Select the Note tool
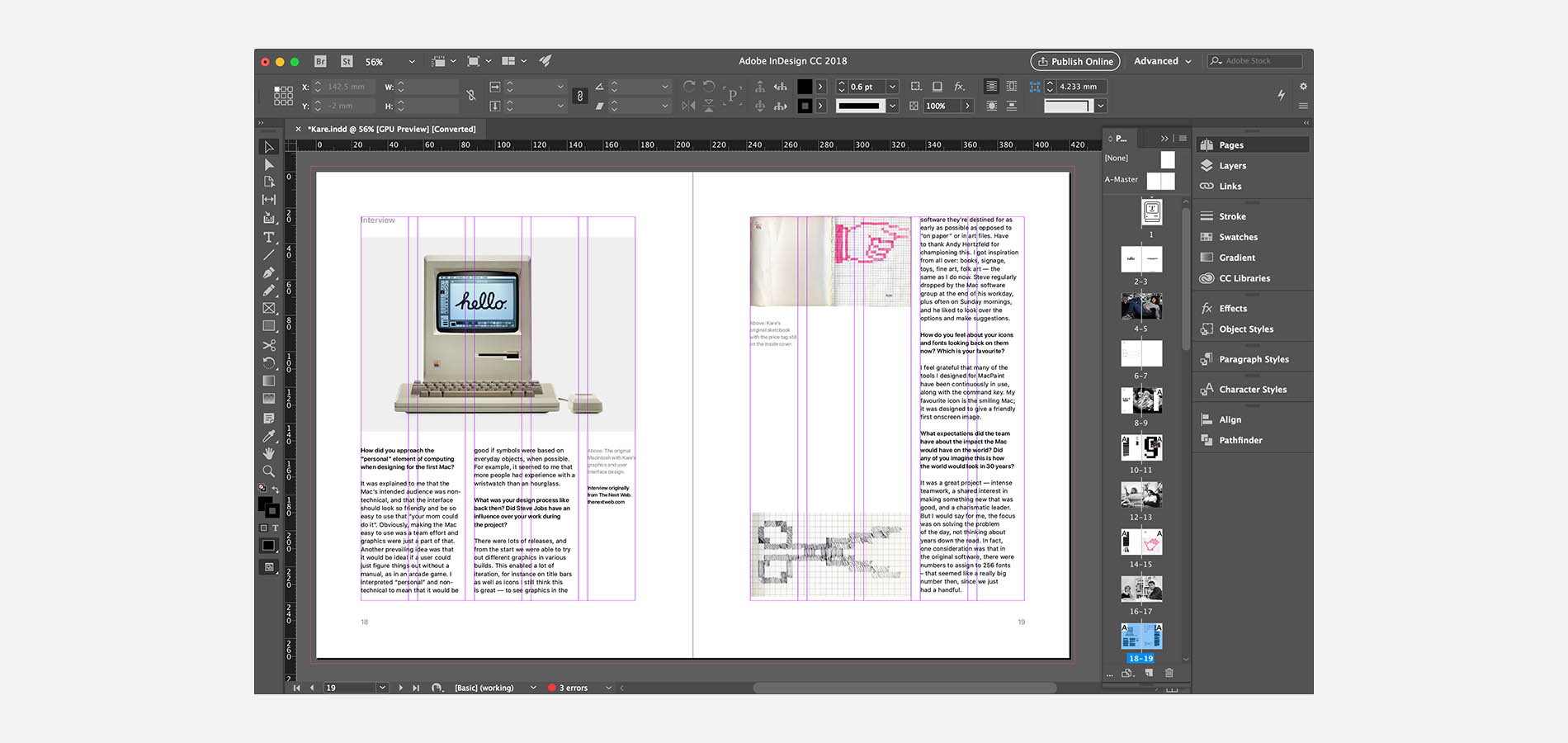This screenshot has width=1568, height=743. (269, 418)
